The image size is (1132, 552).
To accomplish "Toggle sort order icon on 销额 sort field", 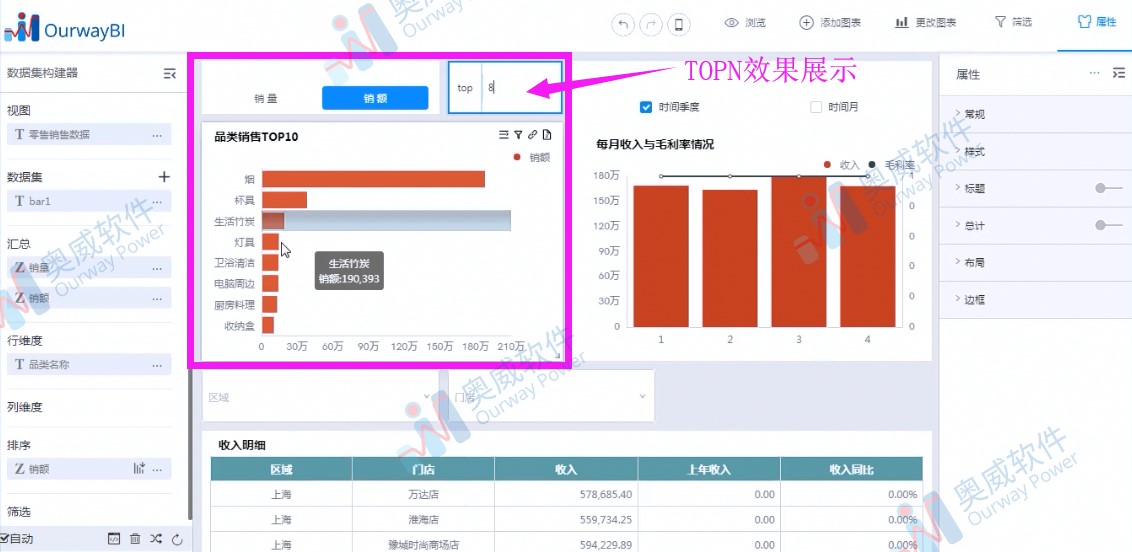I will pyautogui.click(x=139, y=469).
